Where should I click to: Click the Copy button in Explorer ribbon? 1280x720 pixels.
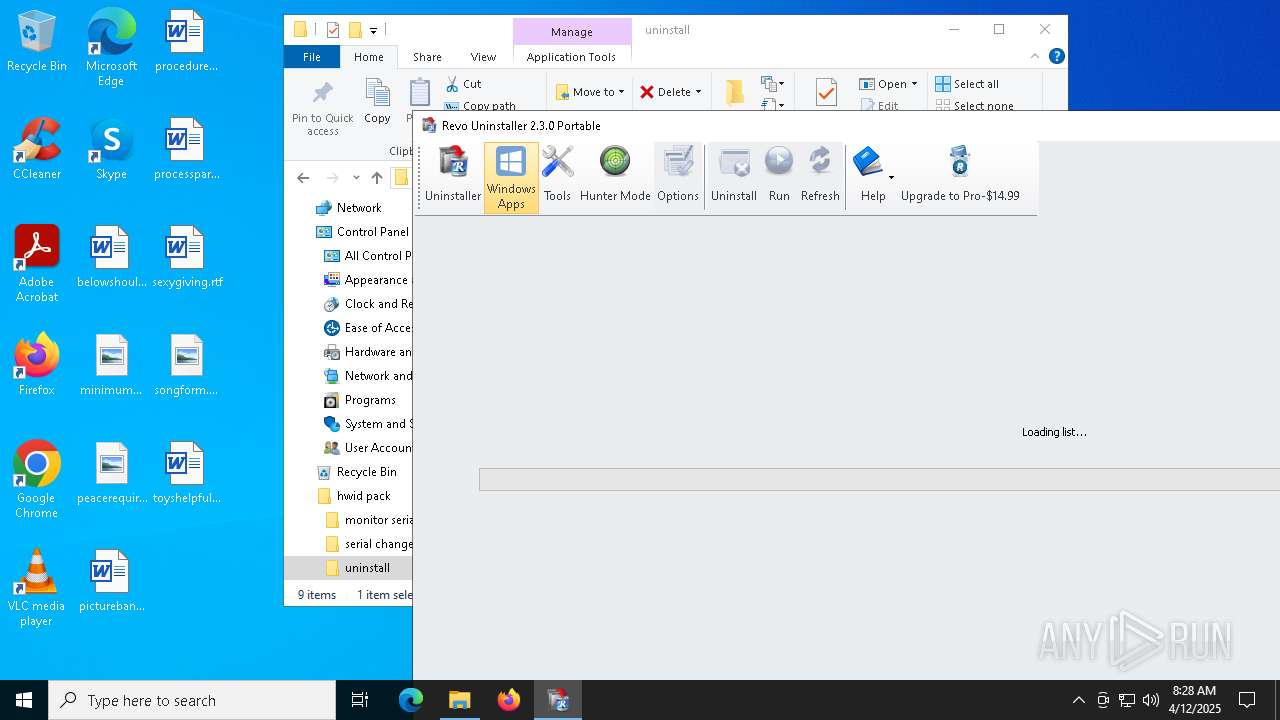pos(377,104)
